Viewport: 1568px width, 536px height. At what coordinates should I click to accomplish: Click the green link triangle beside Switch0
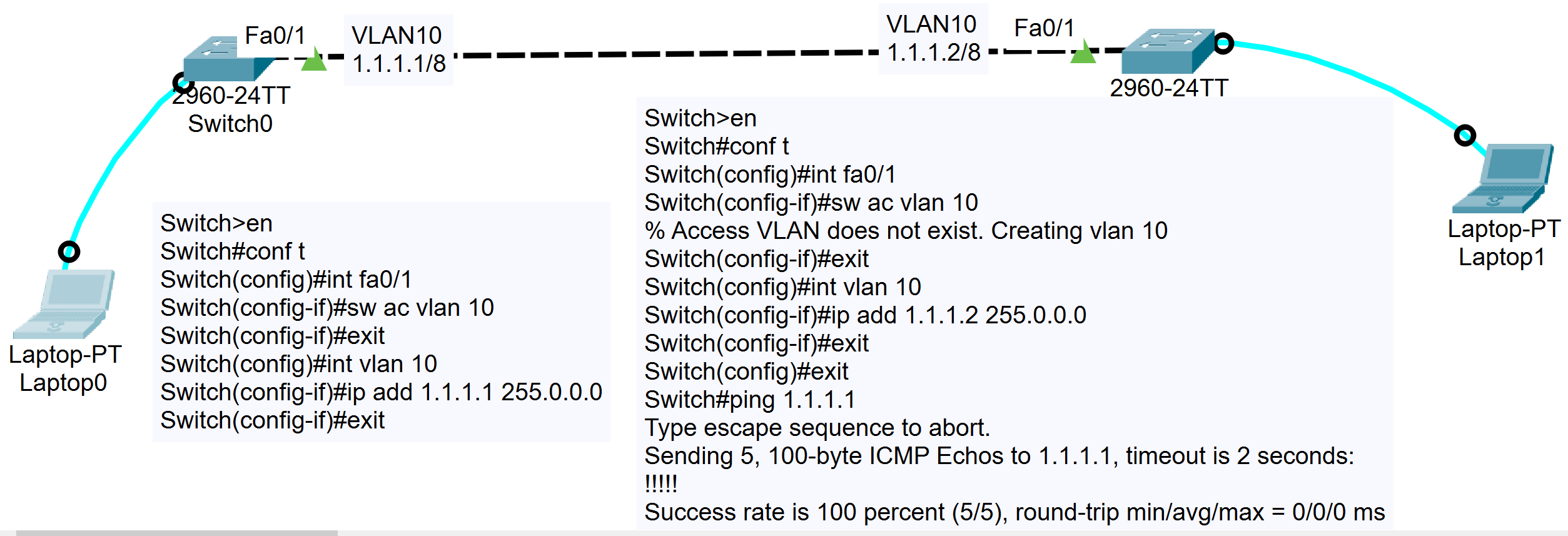coord(314,59)
